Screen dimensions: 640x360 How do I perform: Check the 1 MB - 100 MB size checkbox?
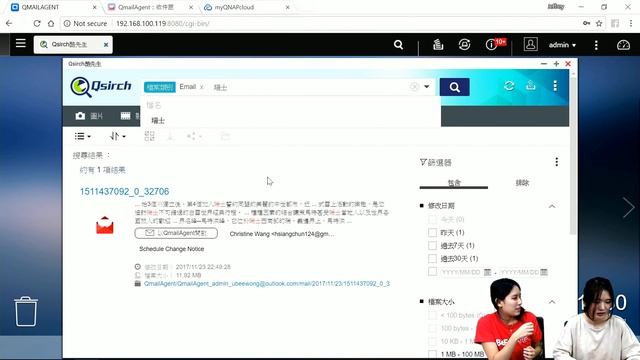click(432, 354)
